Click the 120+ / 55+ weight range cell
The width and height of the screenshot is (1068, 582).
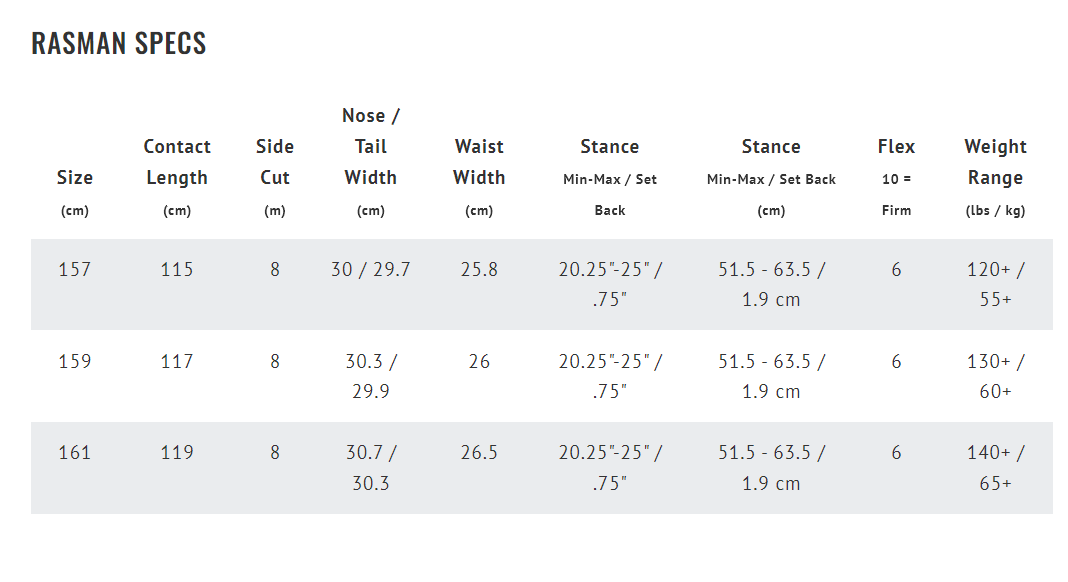pyautogui.click(x=995, y=284)
